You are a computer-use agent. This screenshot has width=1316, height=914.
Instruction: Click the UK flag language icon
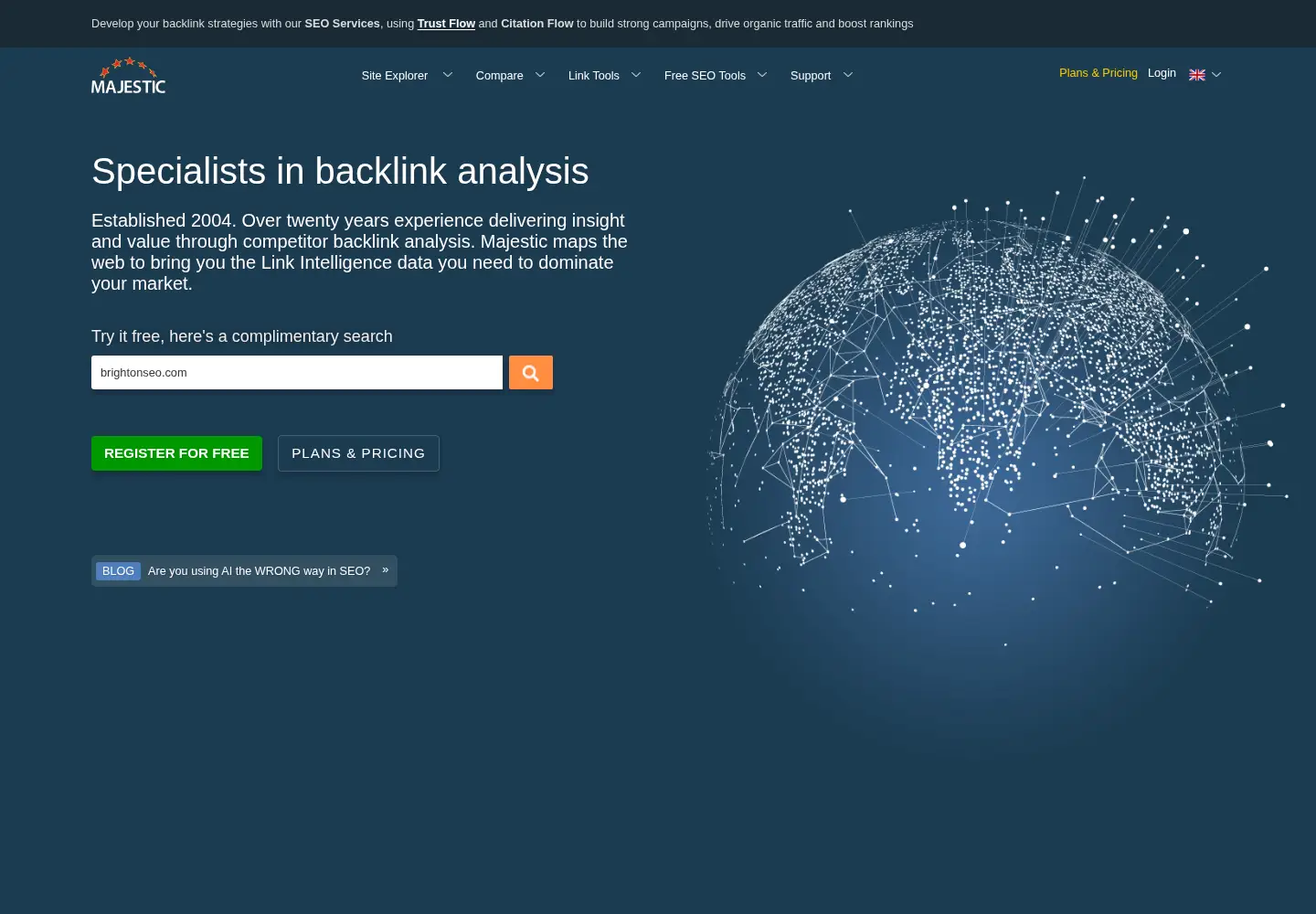1197,75
